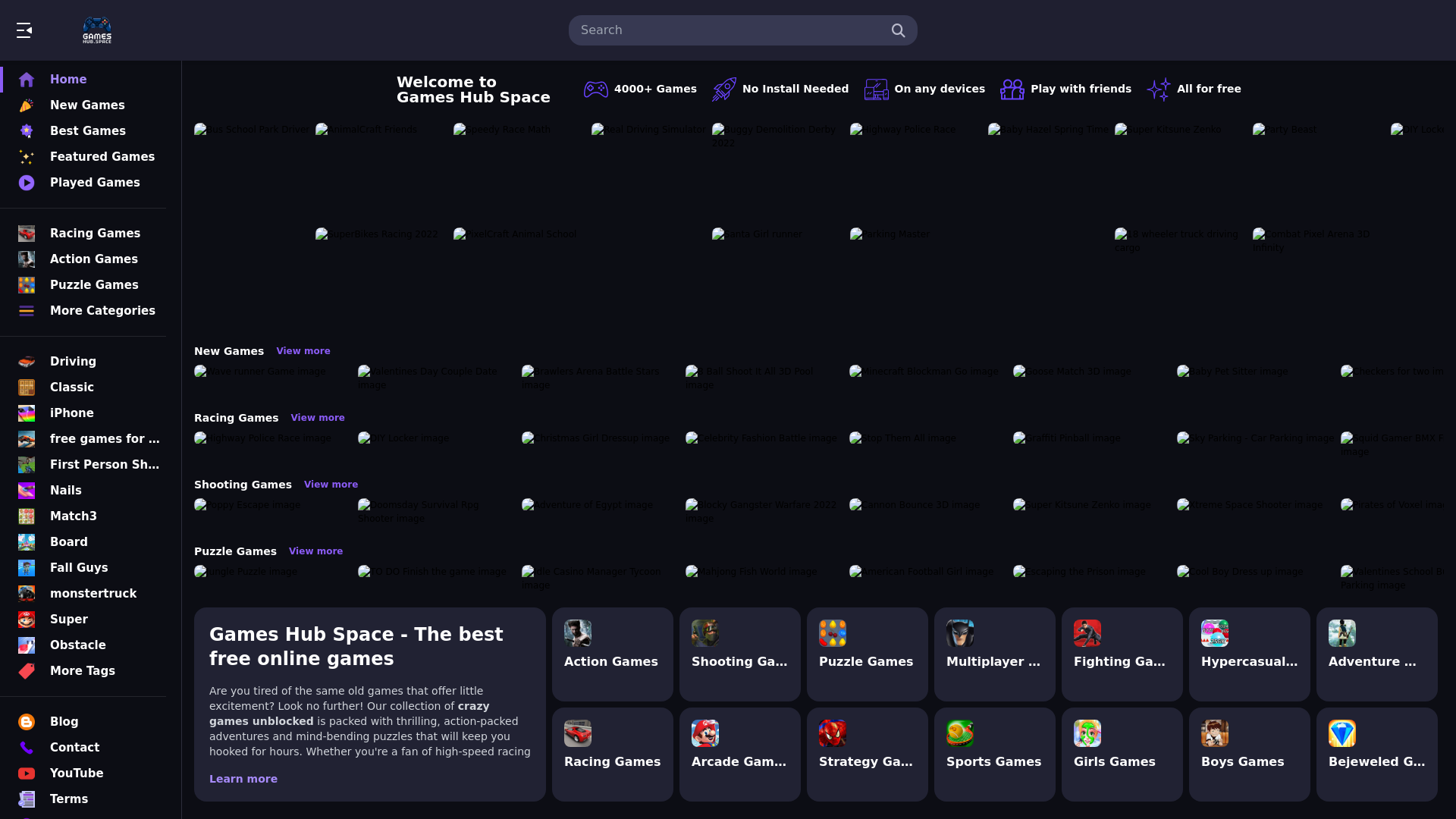
Task: Open the monstertruck tag icon
Action: 27,594
